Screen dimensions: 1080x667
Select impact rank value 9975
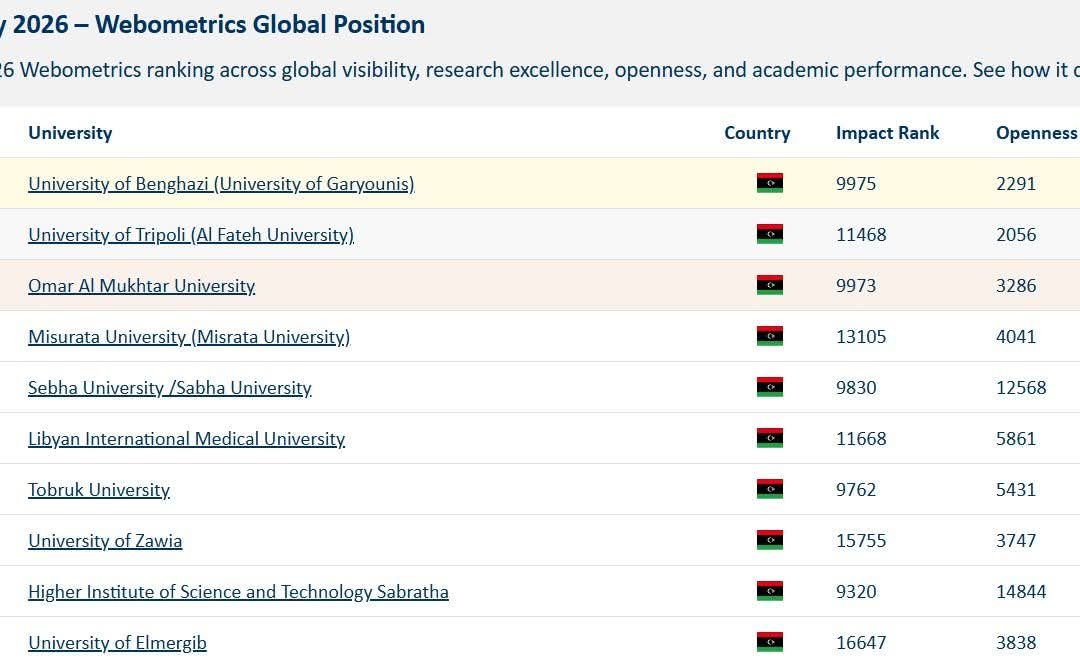(856, 184)
